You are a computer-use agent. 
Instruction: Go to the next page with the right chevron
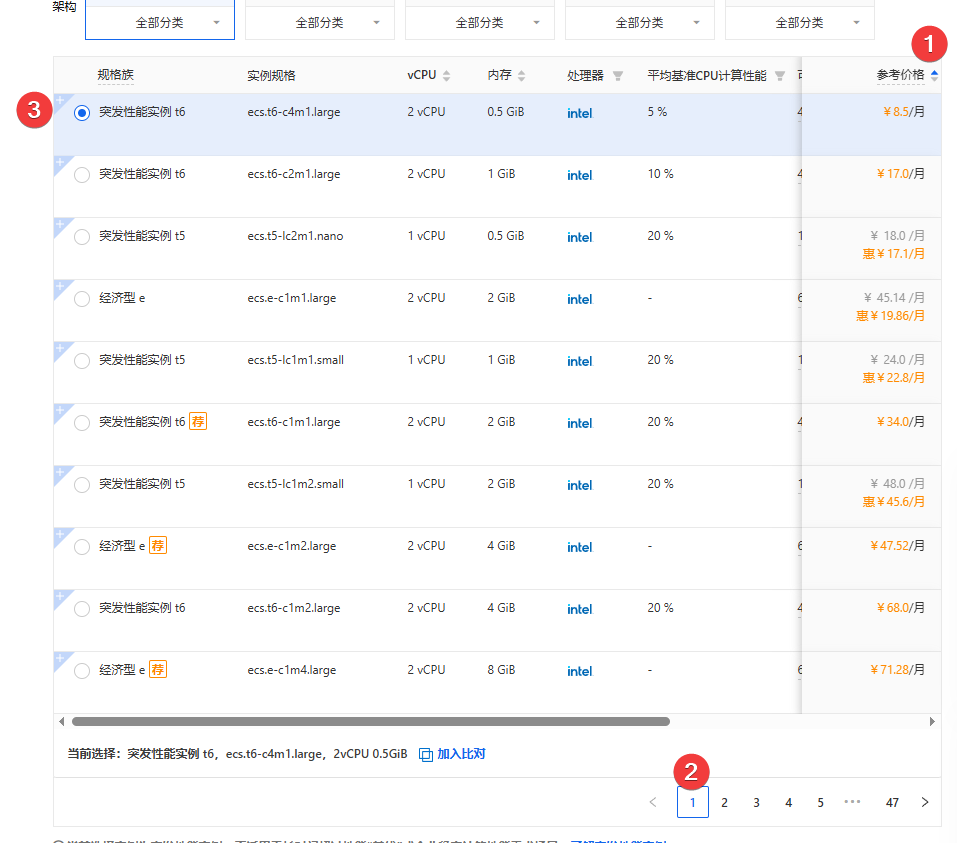pyautogui.click(x=925, y=802)
